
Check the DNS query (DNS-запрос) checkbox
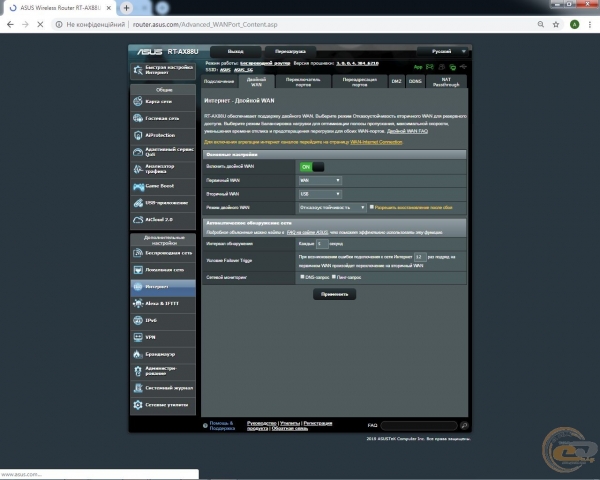(302, 277)
